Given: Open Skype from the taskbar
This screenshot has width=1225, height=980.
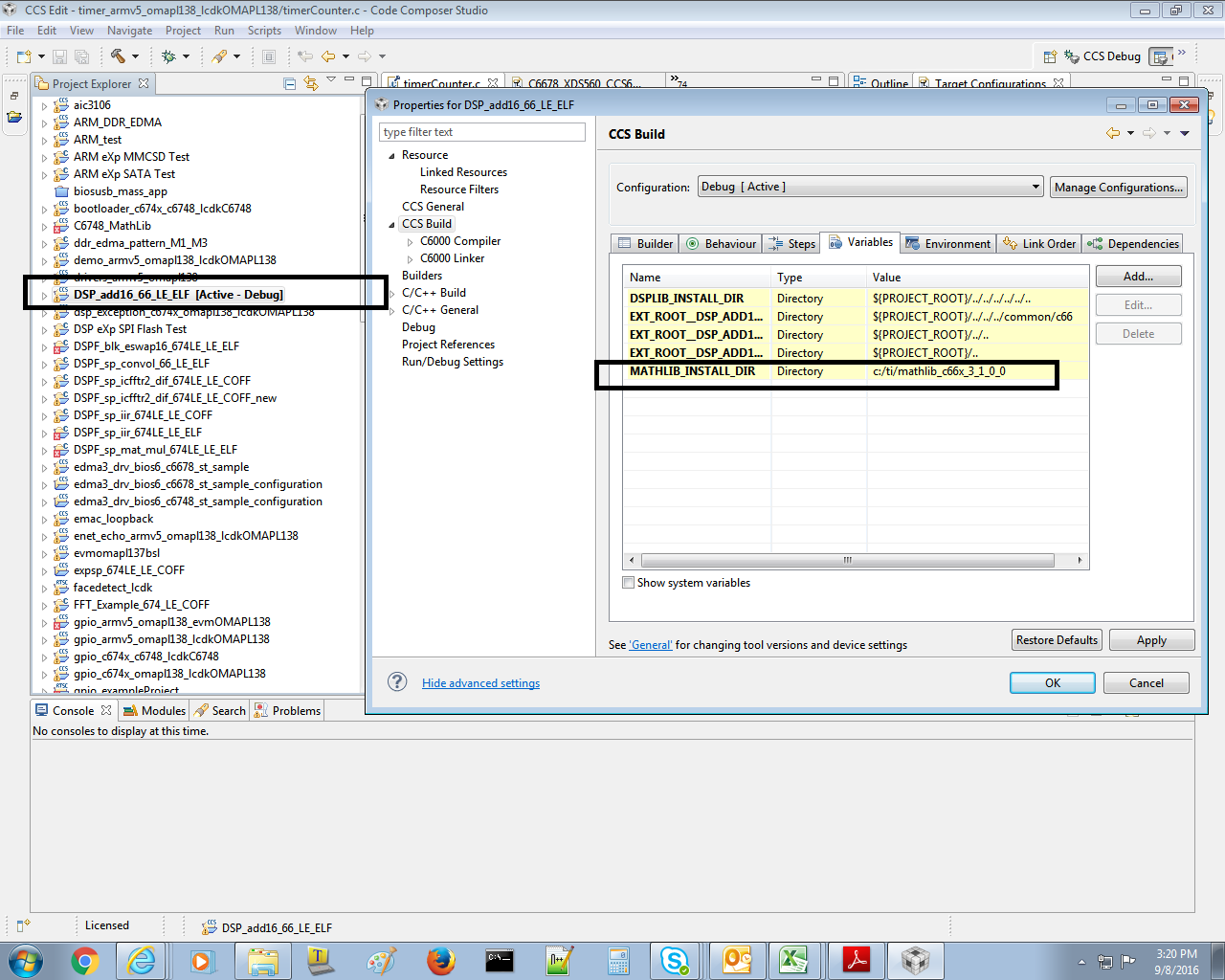Looking at the screenshot, I should [x=676, y=960].
